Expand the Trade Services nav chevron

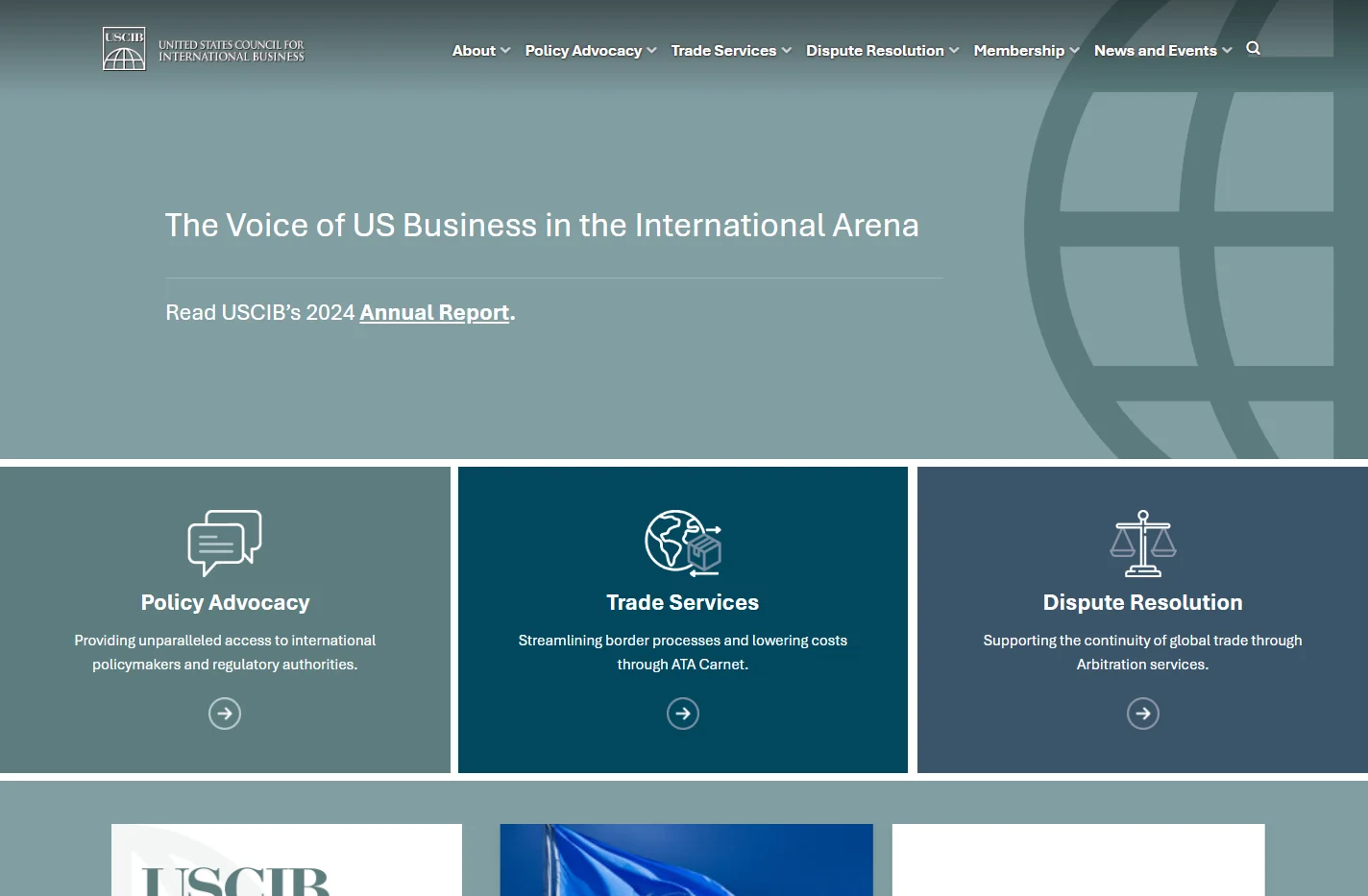pyautogui.click(x=787, y=51)
